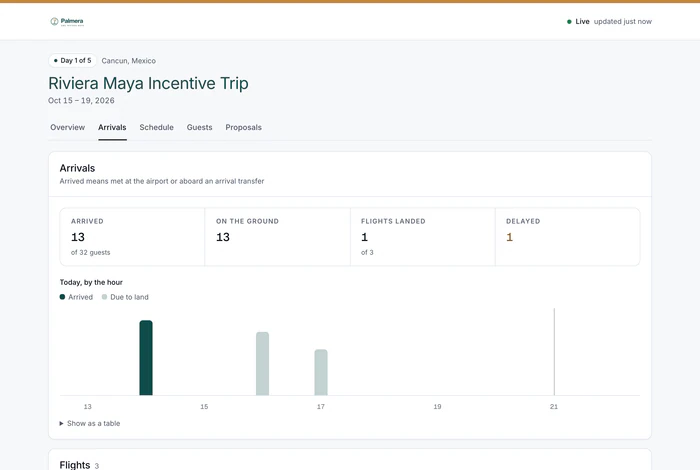Go to the Guests tab
Screen dimensions: 700x470
click(x=200, y=127)
